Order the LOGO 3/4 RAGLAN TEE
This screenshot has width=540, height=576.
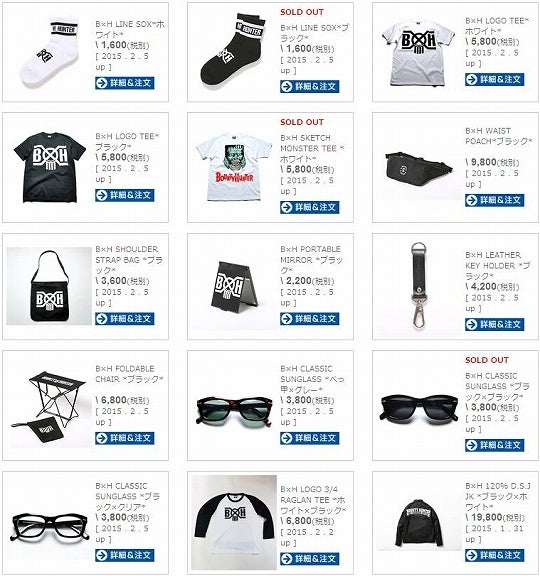309,559
